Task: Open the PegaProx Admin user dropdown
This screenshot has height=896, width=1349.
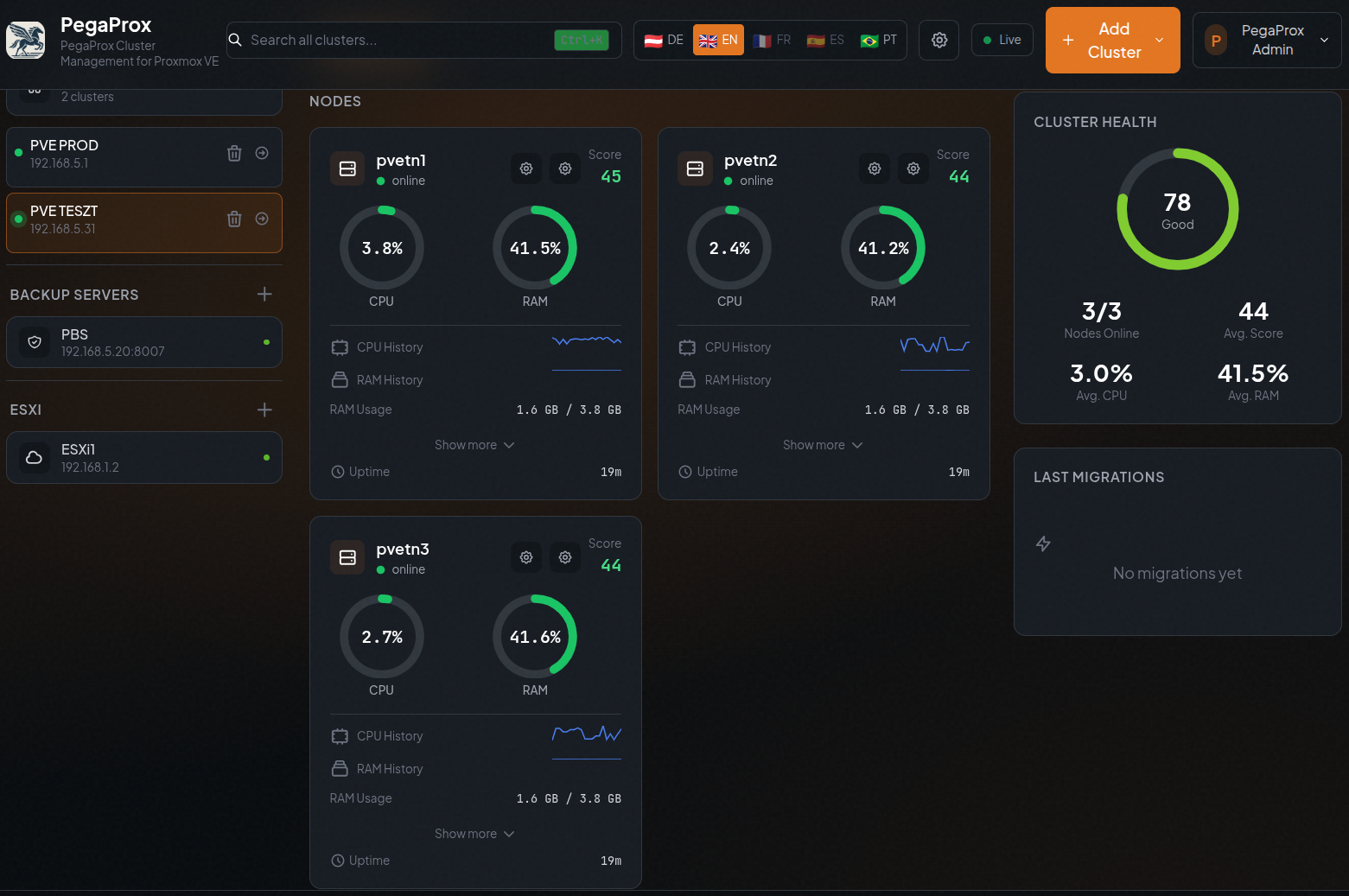Action: [1267, 41]
